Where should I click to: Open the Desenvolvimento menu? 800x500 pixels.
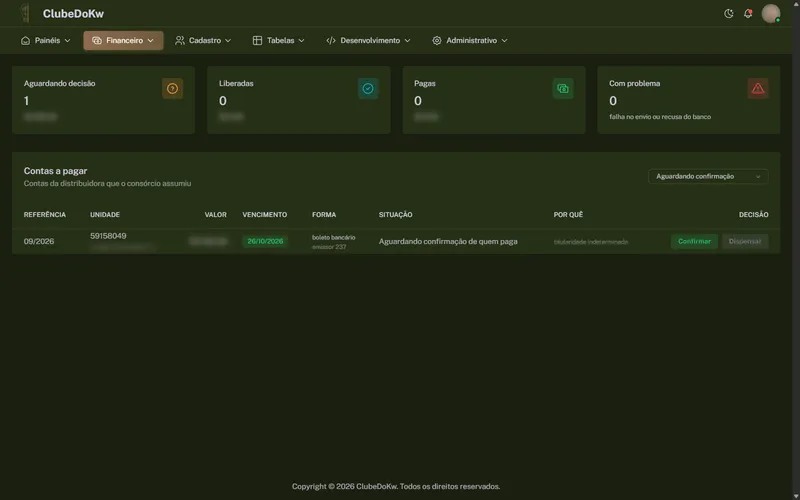[368, 40]
